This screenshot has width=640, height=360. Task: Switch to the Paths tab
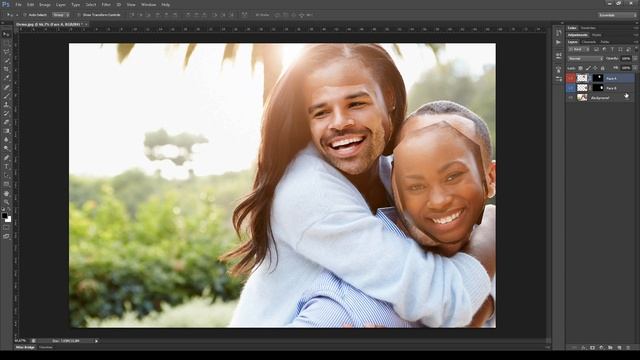tap(604, 42)
